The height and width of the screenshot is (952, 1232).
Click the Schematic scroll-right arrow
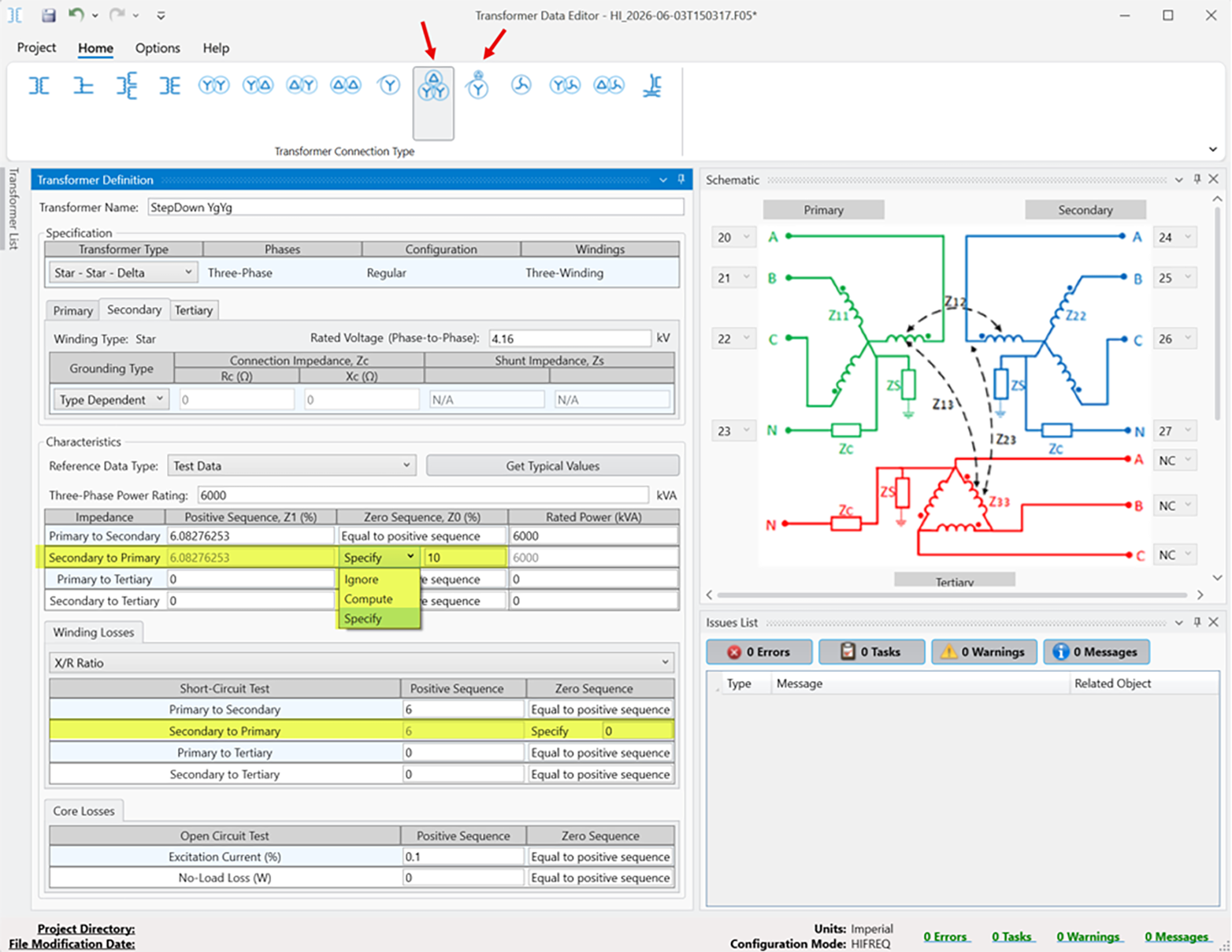tap(1200, 595)
